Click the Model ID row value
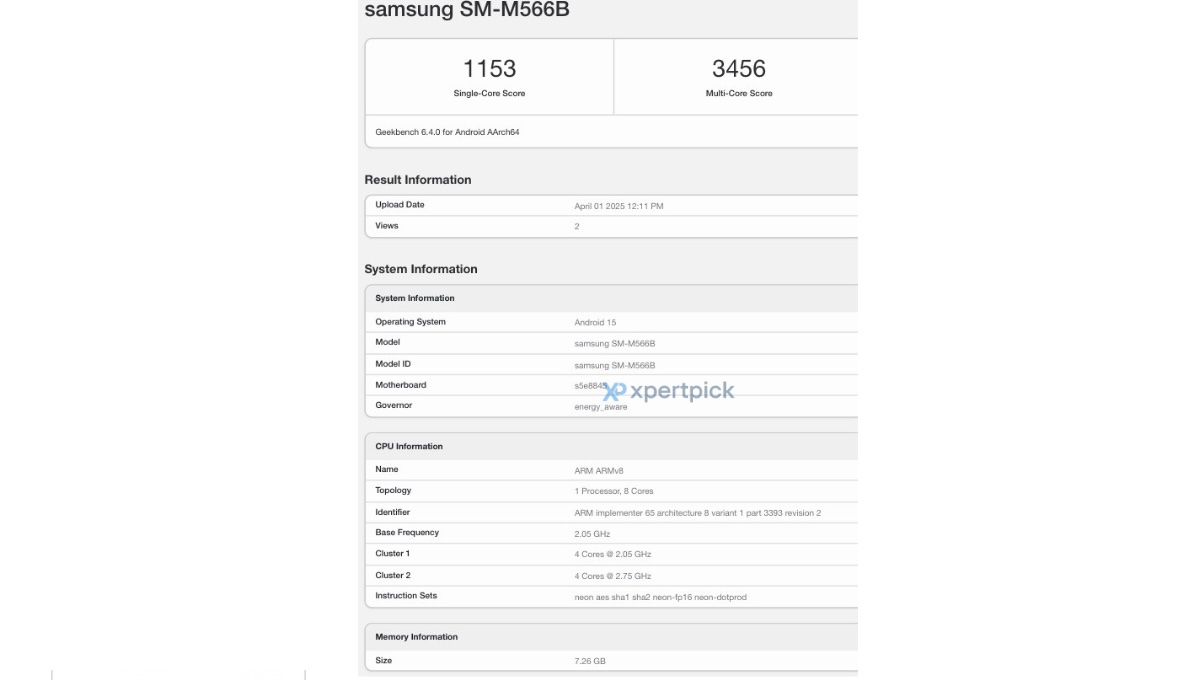The width and height of the screenshot is (1200, 680). click(615, 365)
